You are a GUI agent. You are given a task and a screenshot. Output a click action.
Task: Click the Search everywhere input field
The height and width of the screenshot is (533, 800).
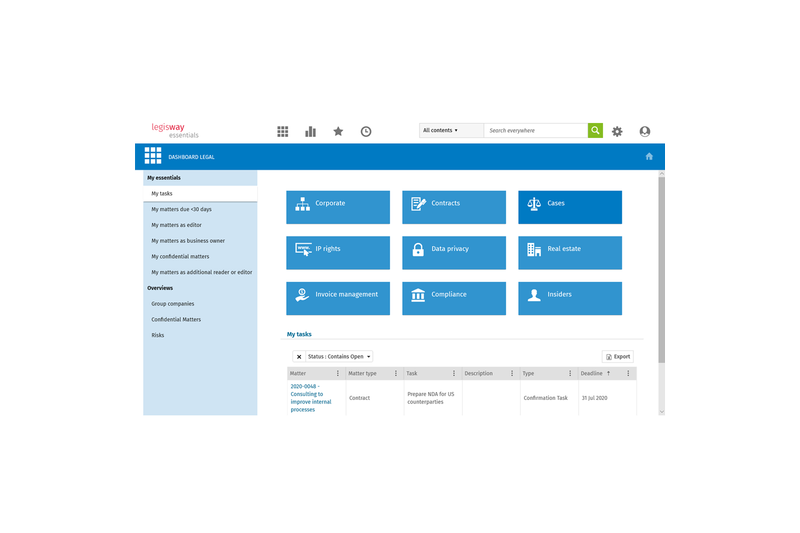coord(535,130)
